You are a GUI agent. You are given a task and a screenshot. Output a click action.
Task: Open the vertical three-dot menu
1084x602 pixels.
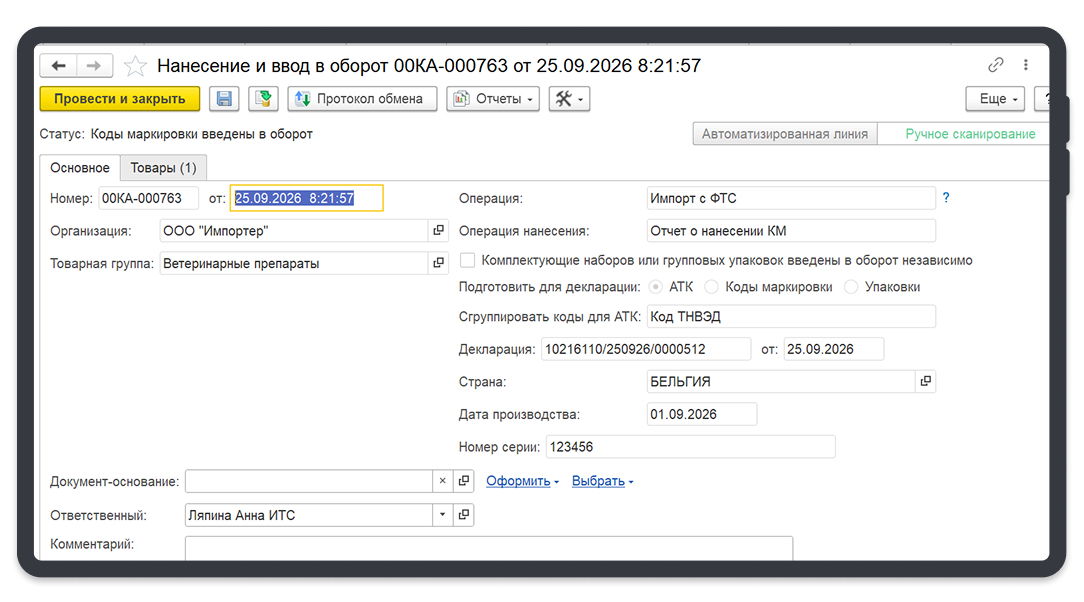coord(1026,65)
